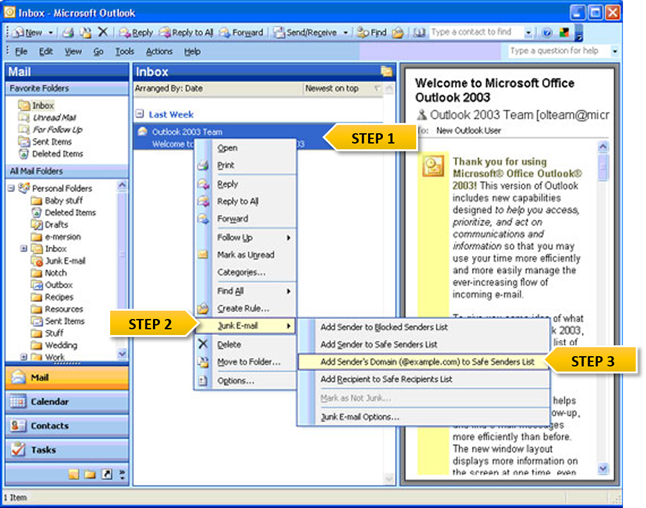Open the Follow Up submenu
The width and height of the screenshot is (646, 508).
246,238
